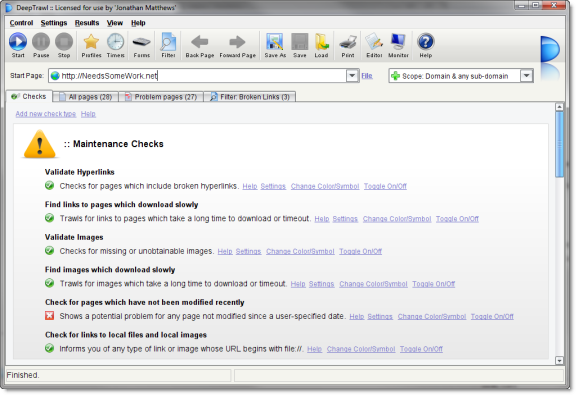The image size is (576, 395).
Task: Open the Monitor toolbar icon
Action: 398,45
